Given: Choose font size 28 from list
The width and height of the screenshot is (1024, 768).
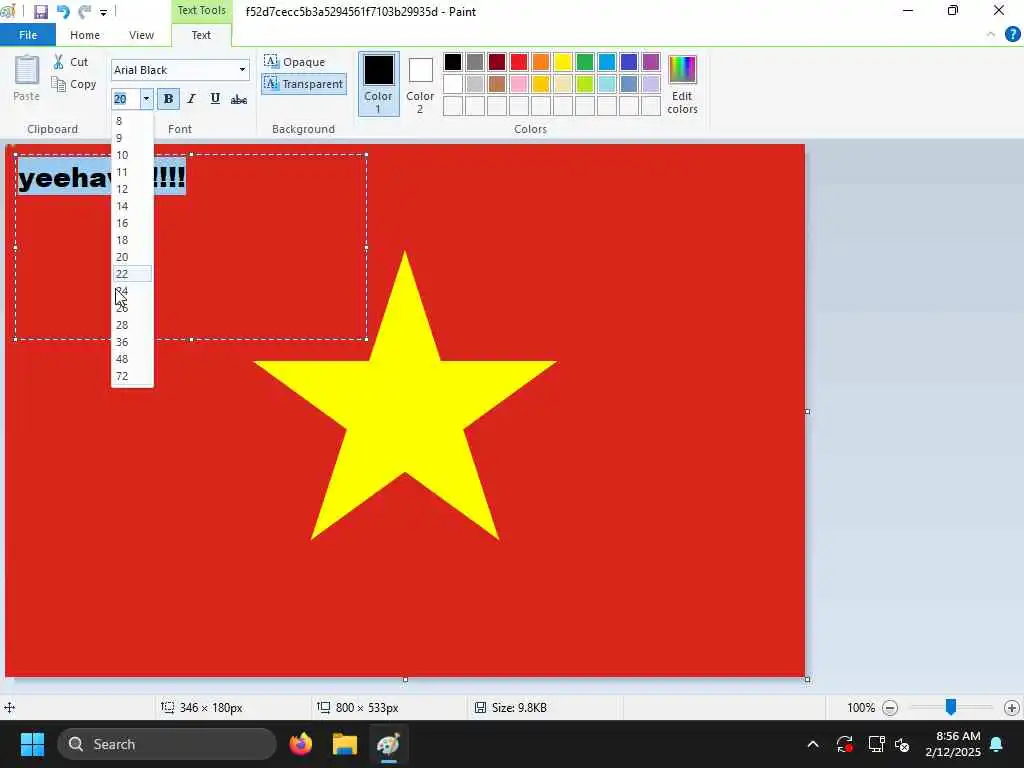Looking at the screenshot, I should 133,325.
